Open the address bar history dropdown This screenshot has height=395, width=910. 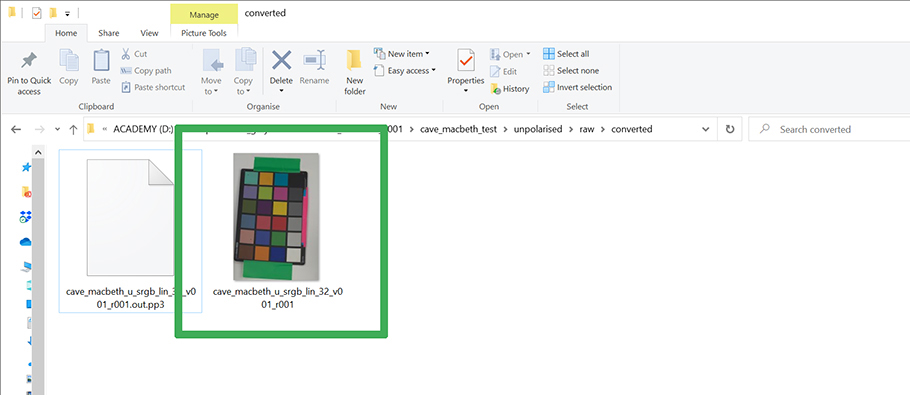click(x=705, y=129)
